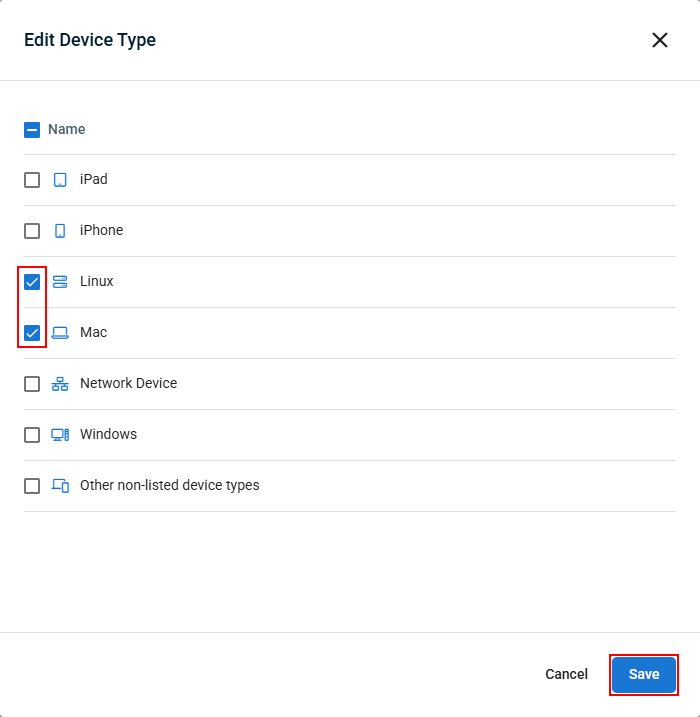Enable the iPad checkbox
This screenshot has height=717, width=700.
pyautogui.click(x=32, y=180)
